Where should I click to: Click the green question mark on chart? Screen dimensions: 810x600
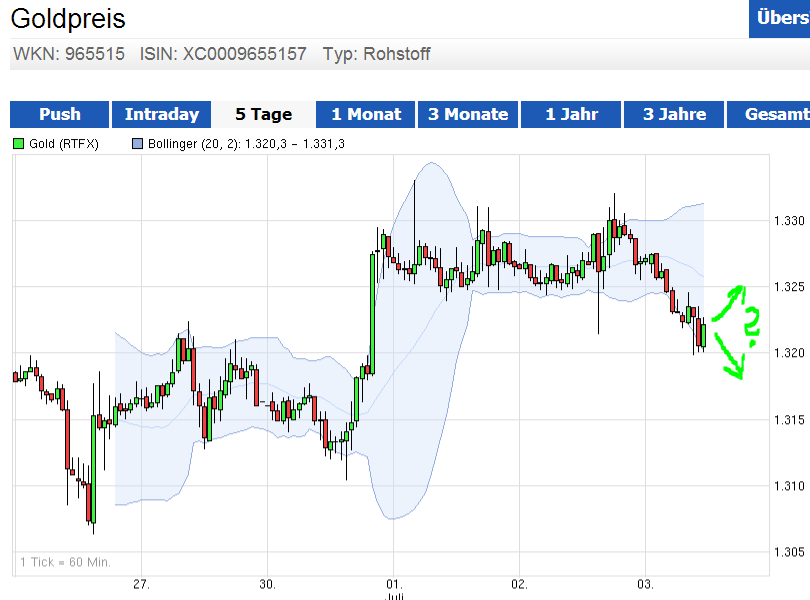[752, 320]
